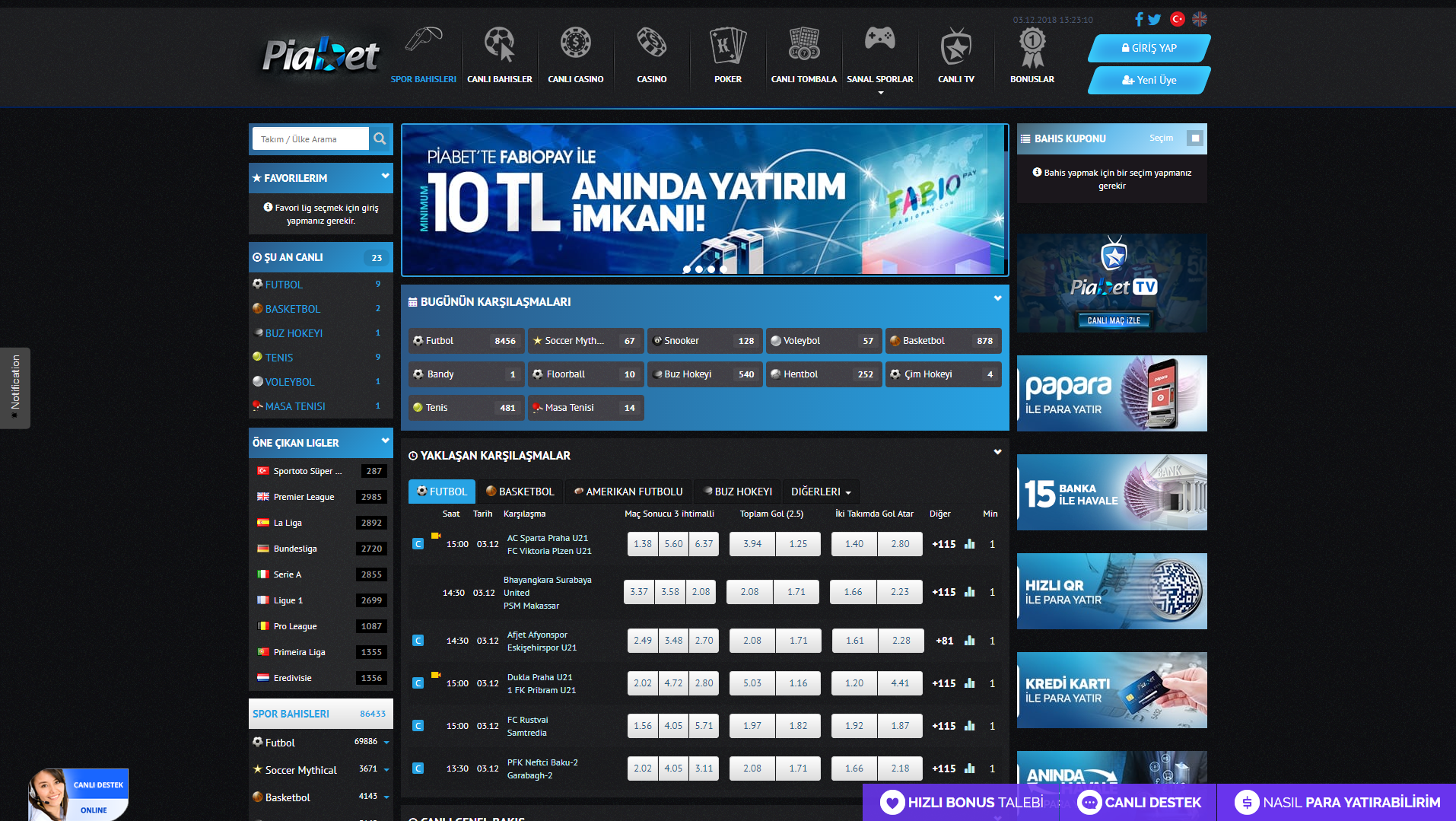1456x821 pixels.
Task: Click the search magnifier button
Action: (380, 138)
